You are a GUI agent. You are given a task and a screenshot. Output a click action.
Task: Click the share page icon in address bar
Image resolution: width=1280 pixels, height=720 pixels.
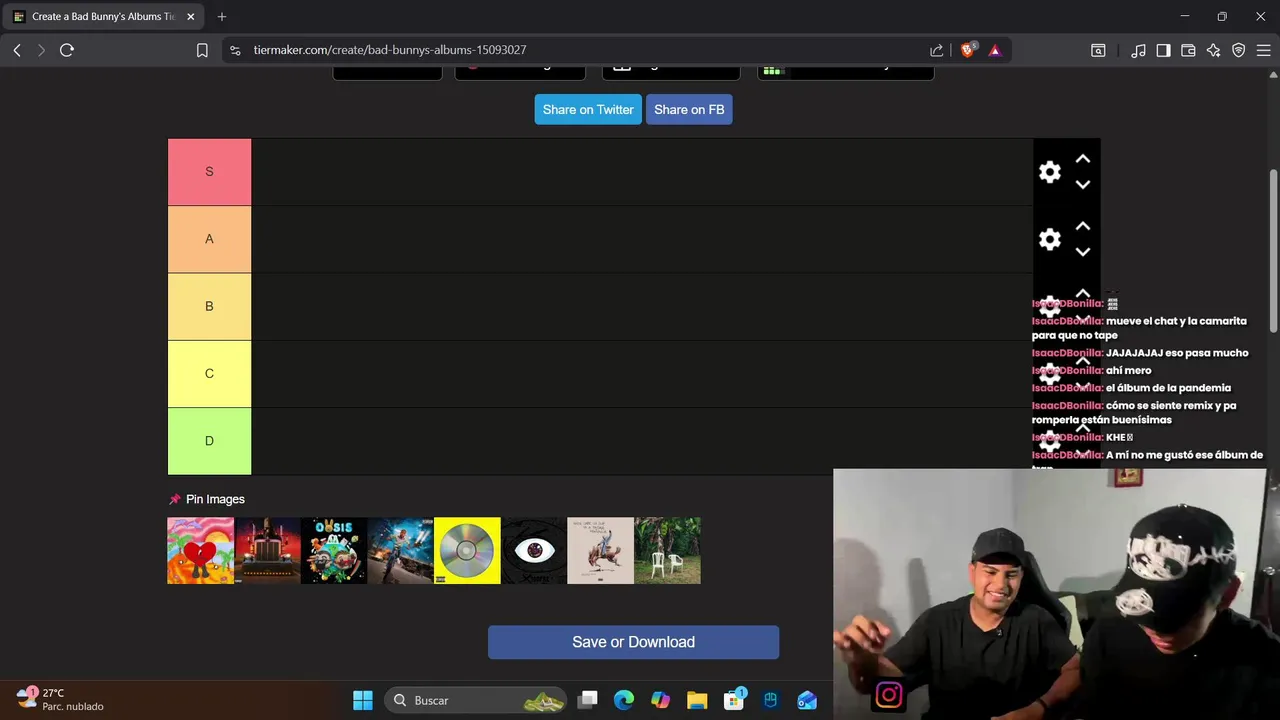coord(936,50)
